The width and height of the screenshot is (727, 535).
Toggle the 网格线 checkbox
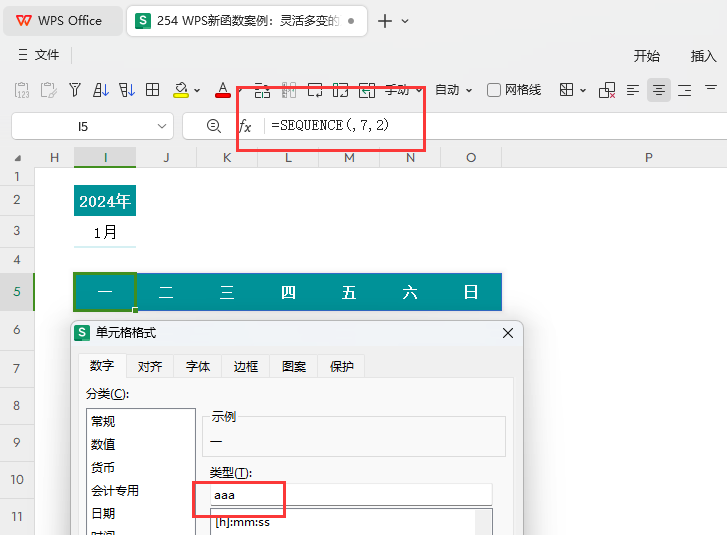[494, 90]
